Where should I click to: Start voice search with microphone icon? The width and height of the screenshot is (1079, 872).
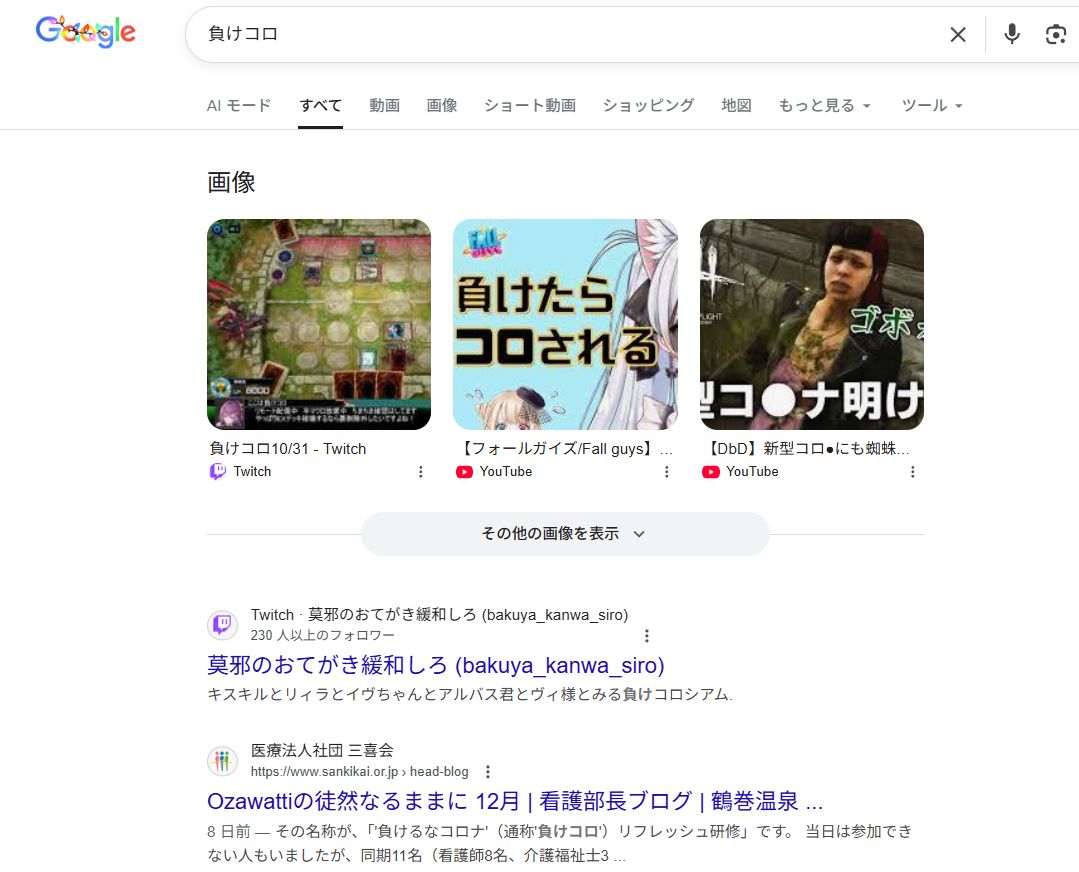coord(1012,34)
